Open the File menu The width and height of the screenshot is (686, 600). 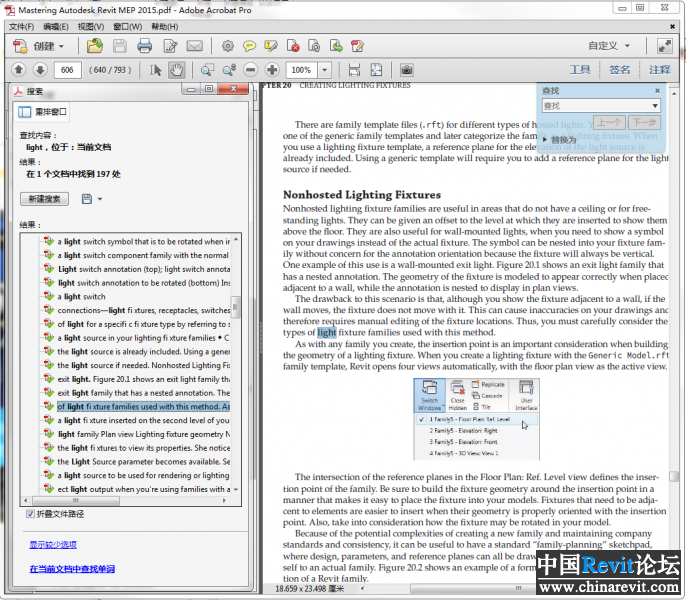point(21,27)
